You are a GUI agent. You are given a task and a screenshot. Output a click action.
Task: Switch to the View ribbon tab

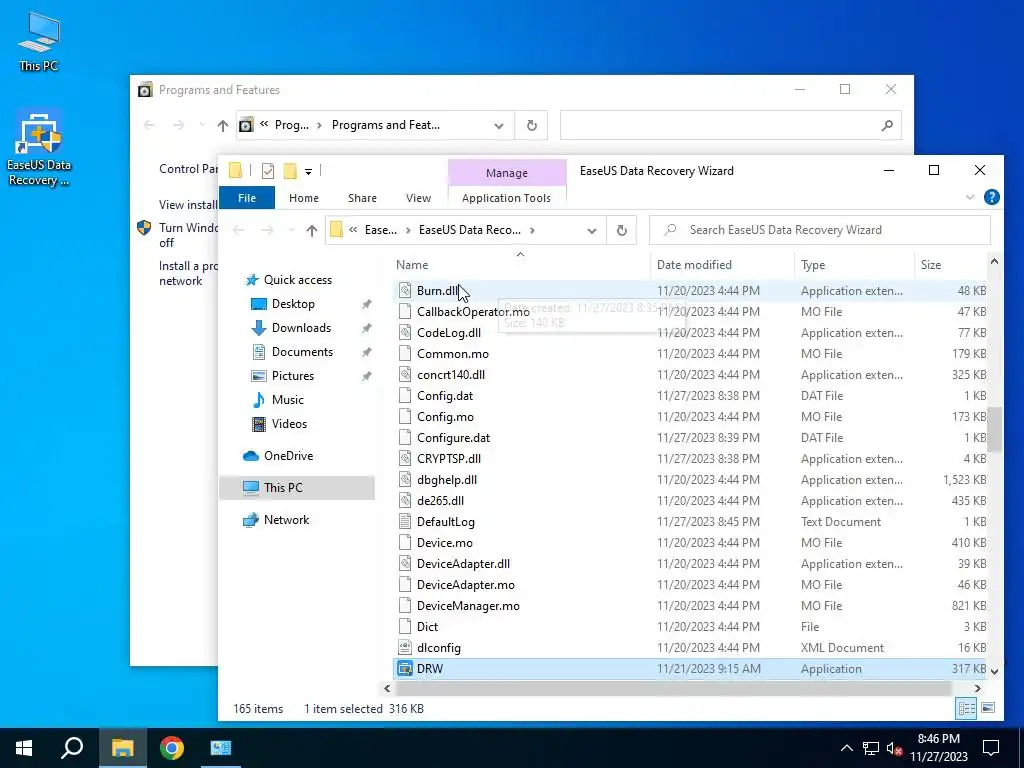click(418, 198)
